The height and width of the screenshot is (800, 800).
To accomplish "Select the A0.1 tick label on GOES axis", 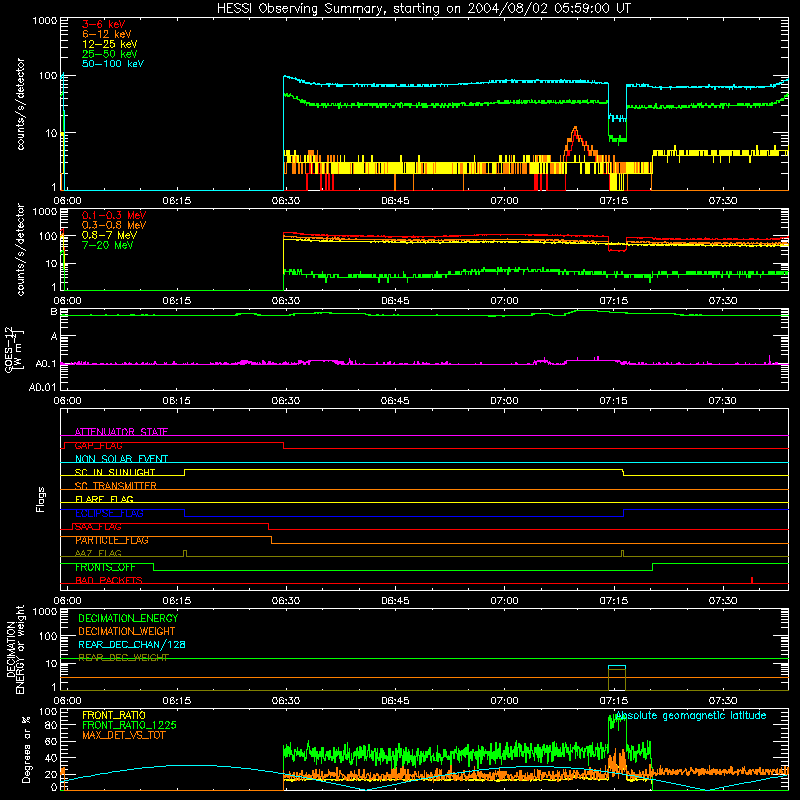I will coord(45,364).
